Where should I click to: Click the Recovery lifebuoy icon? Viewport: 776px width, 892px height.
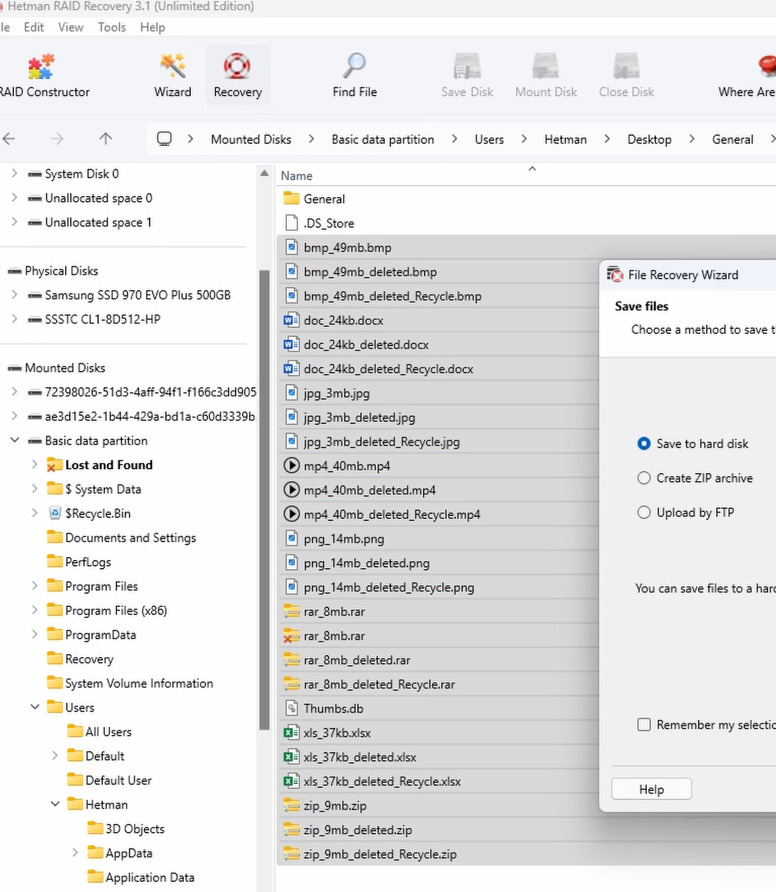tap(237, 66)
